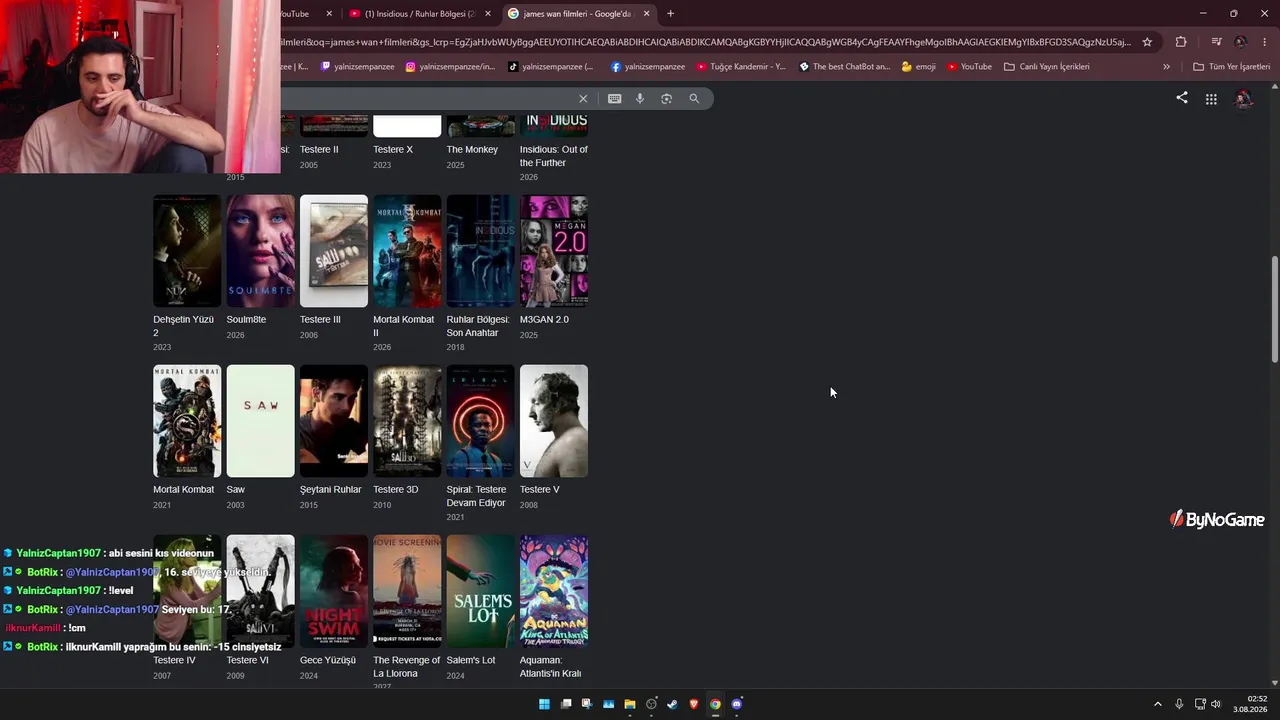This screenshot has height=720, width=1280.
Task: Open the Ruhlar Bölgesi: Son Anahtar poster
Action: point(480,251)
